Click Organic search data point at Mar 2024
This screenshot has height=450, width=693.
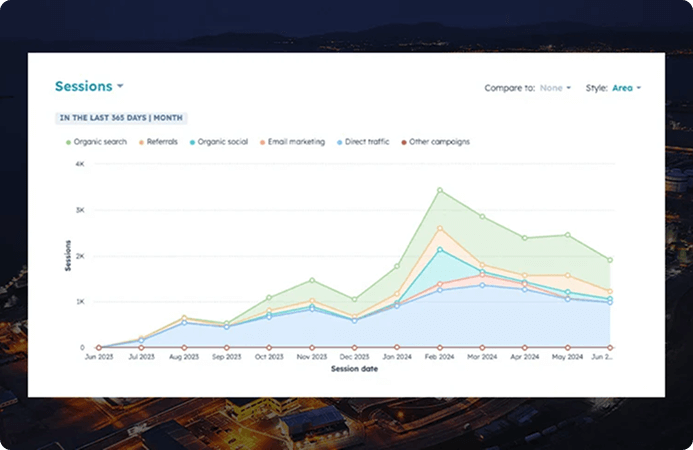[x=482, y=216]
